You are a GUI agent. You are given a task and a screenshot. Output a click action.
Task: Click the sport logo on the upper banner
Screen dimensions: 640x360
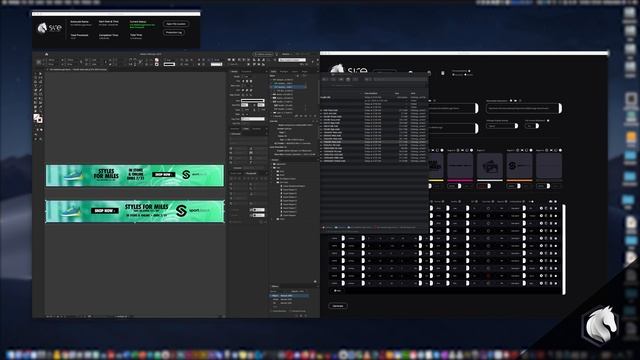[194, 175]
